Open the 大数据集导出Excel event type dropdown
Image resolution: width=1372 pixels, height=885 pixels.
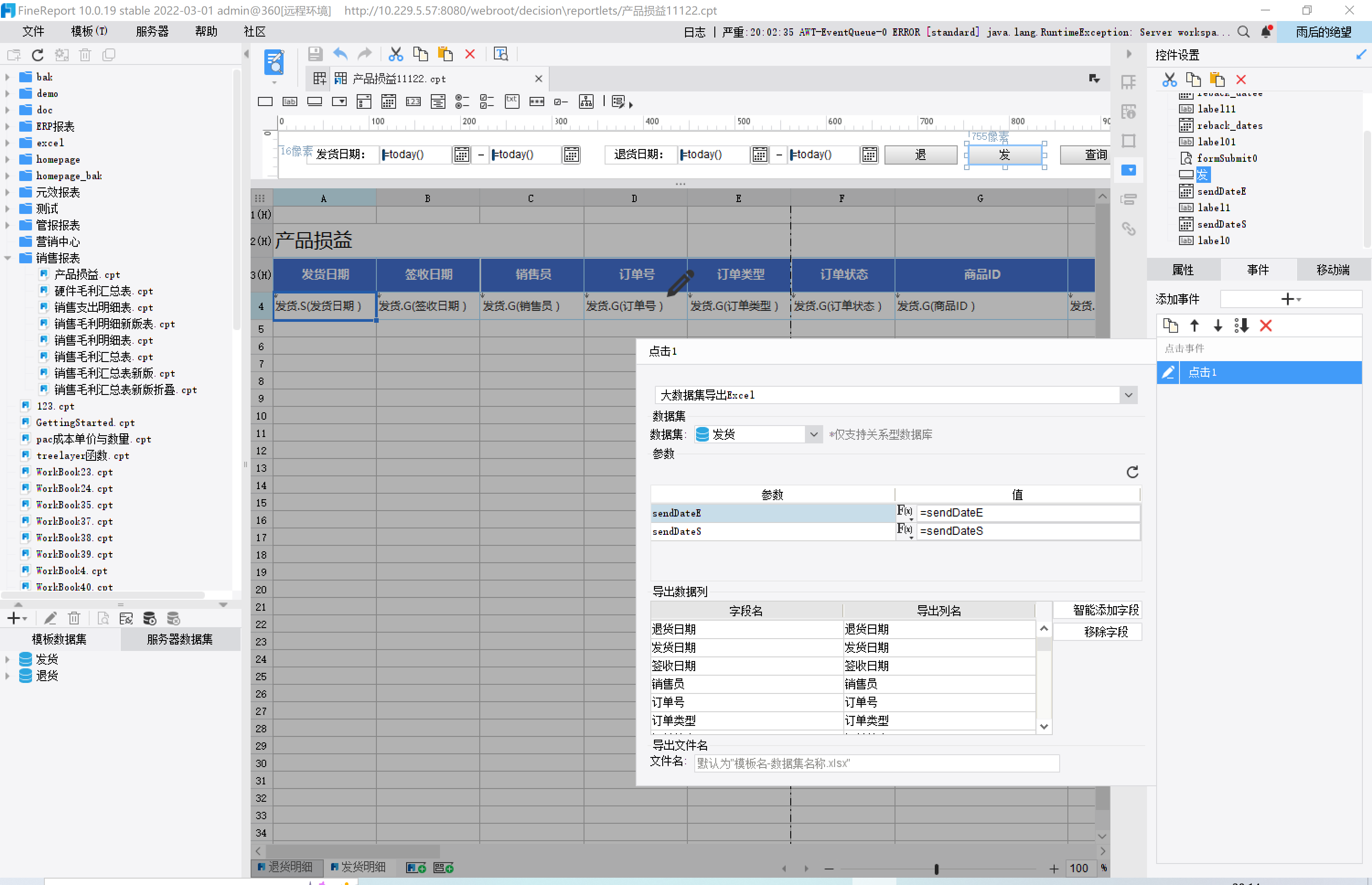(x=1128, y=395)
